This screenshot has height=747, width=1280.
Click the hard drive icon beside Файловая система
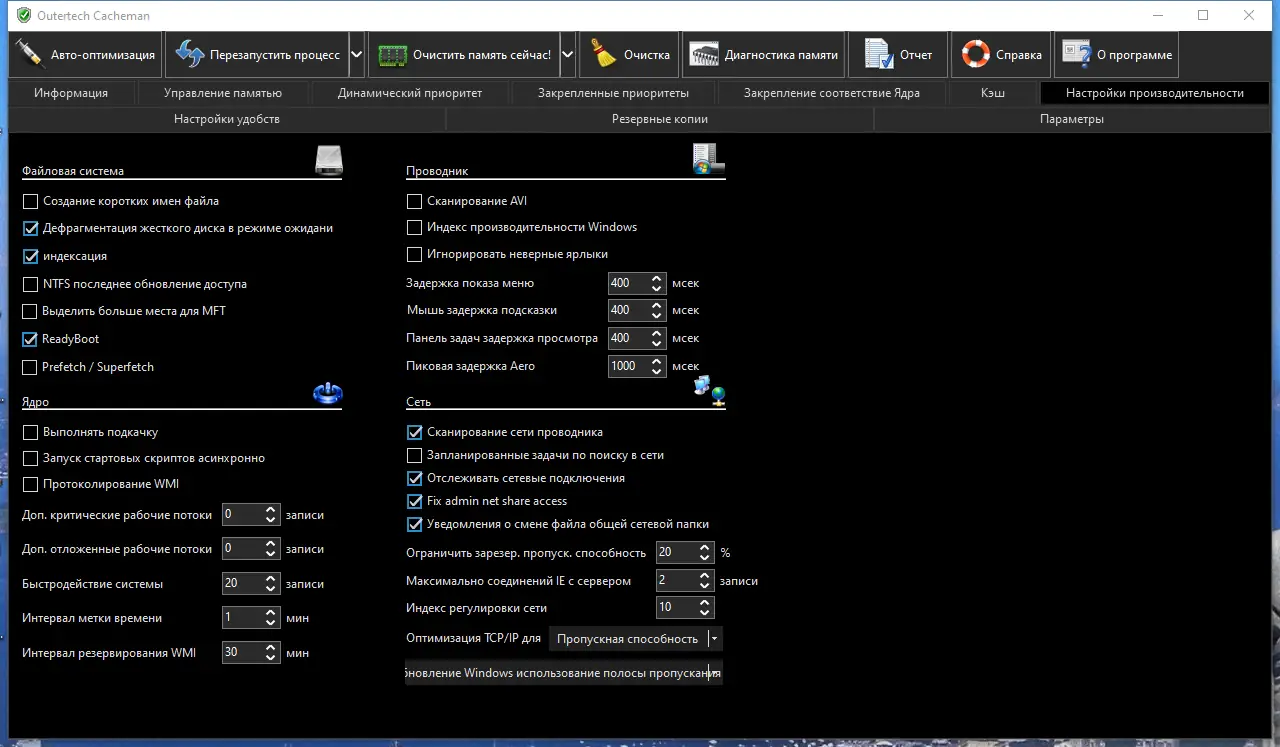click(329, 160)
